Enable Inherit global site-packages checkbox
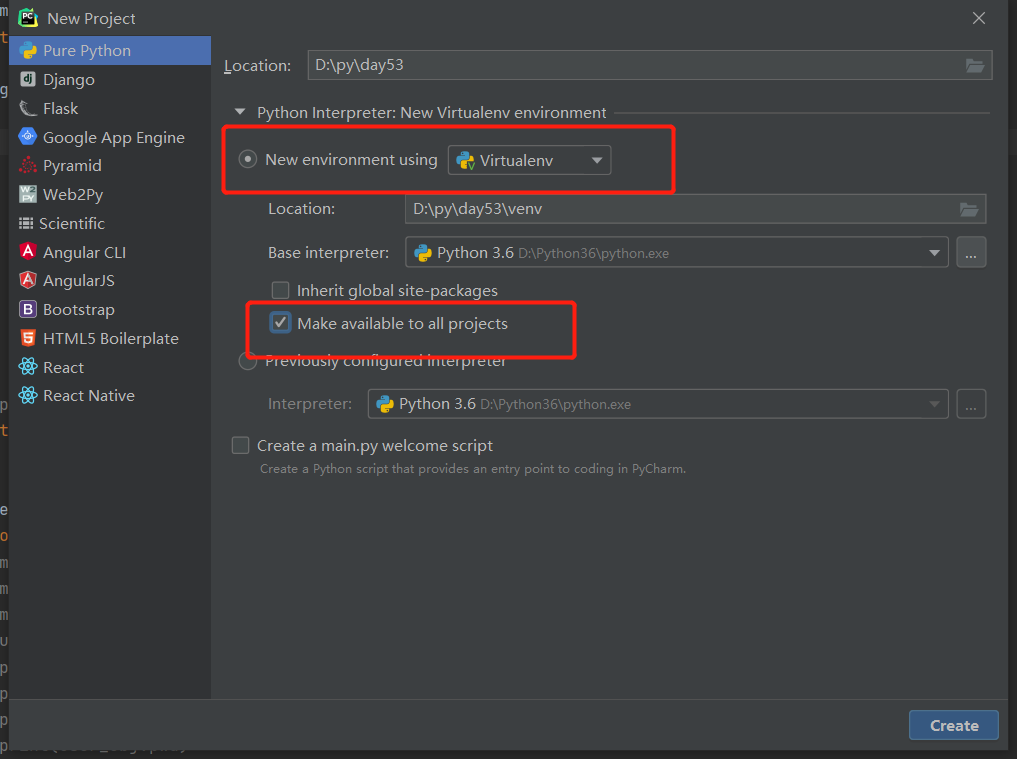This screenshot has width=1017, height=759. coord(281,290)
